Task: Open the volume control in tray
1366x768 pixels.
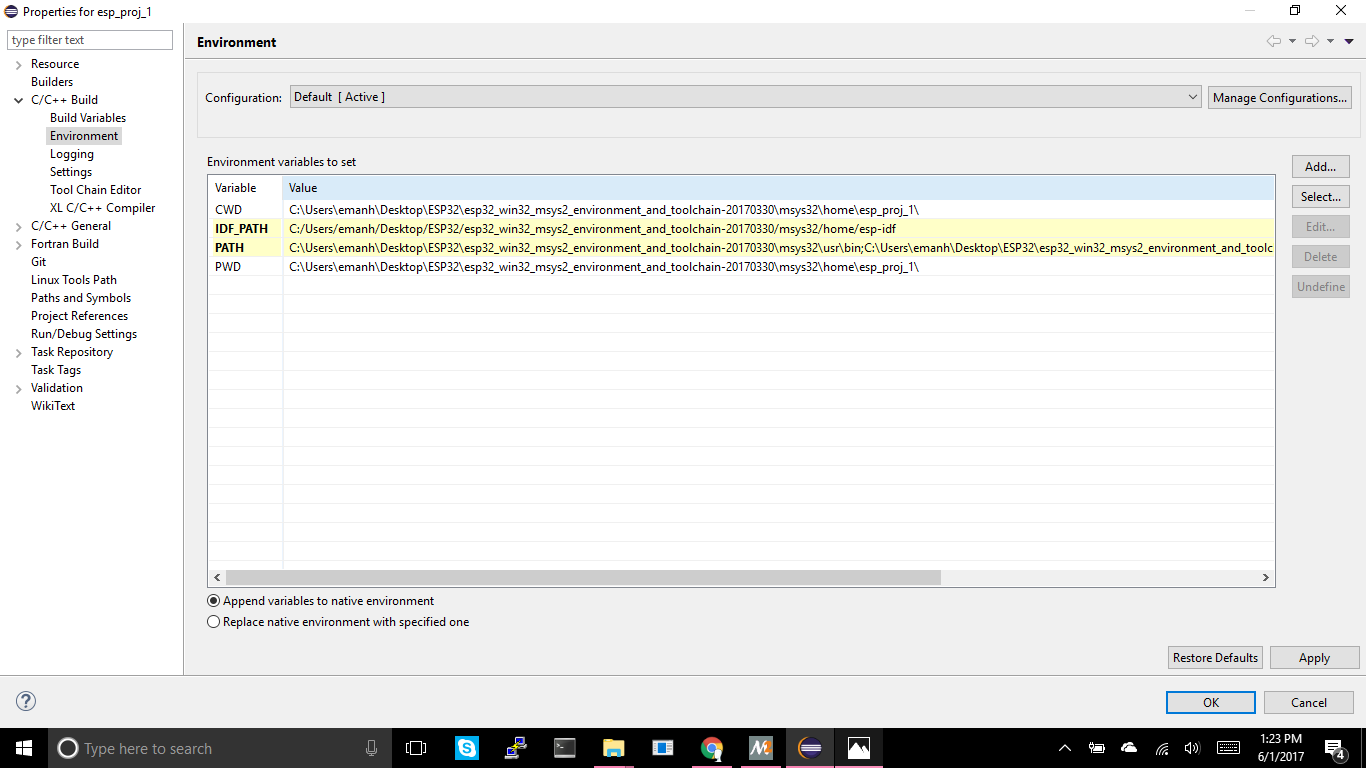Action: tap(1192, 748)
